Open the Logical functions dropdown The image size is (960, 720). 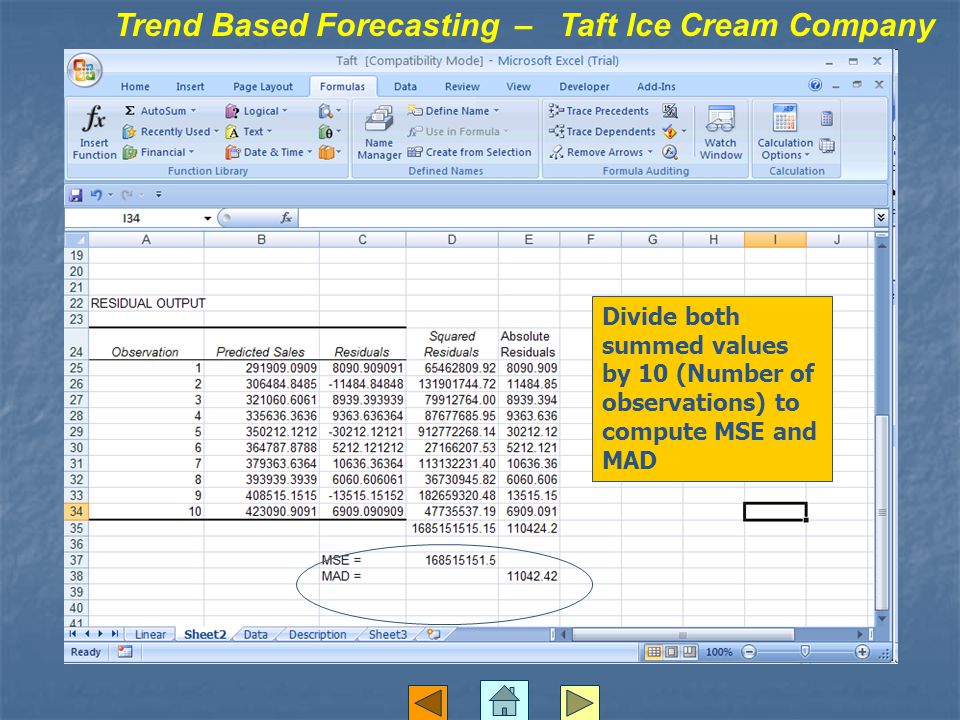click(x=257, y=111)
